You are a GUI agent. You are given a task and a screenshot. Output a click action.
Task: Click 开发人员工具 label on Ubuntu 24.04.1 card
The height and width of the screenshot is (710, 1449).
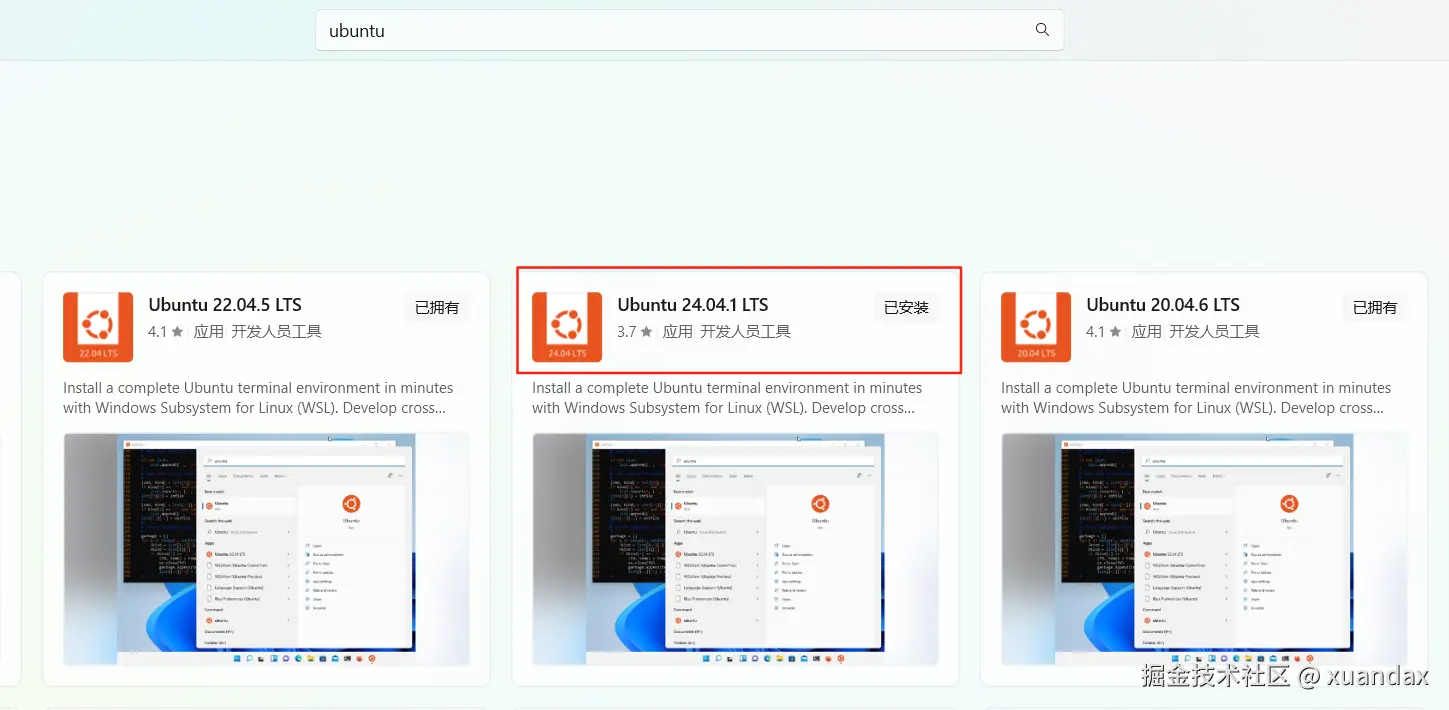tap(746, 332)
